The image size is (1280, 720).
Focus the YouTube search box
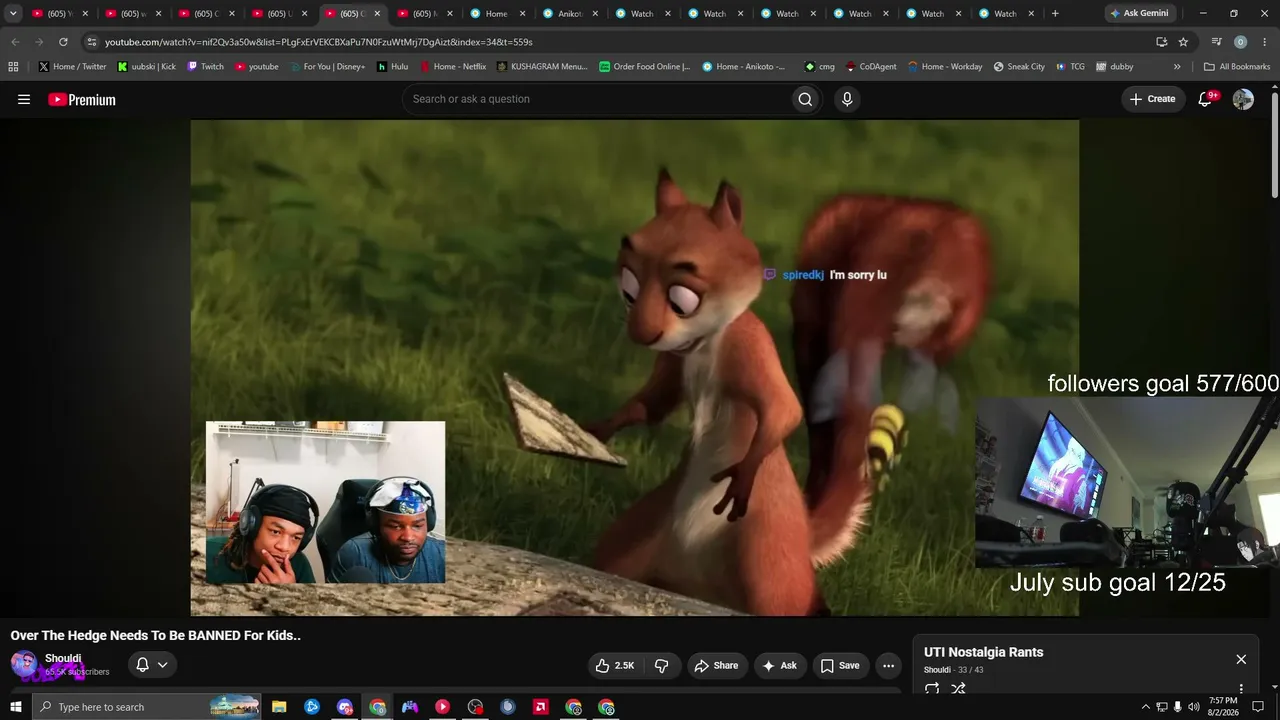coord(596,99)
